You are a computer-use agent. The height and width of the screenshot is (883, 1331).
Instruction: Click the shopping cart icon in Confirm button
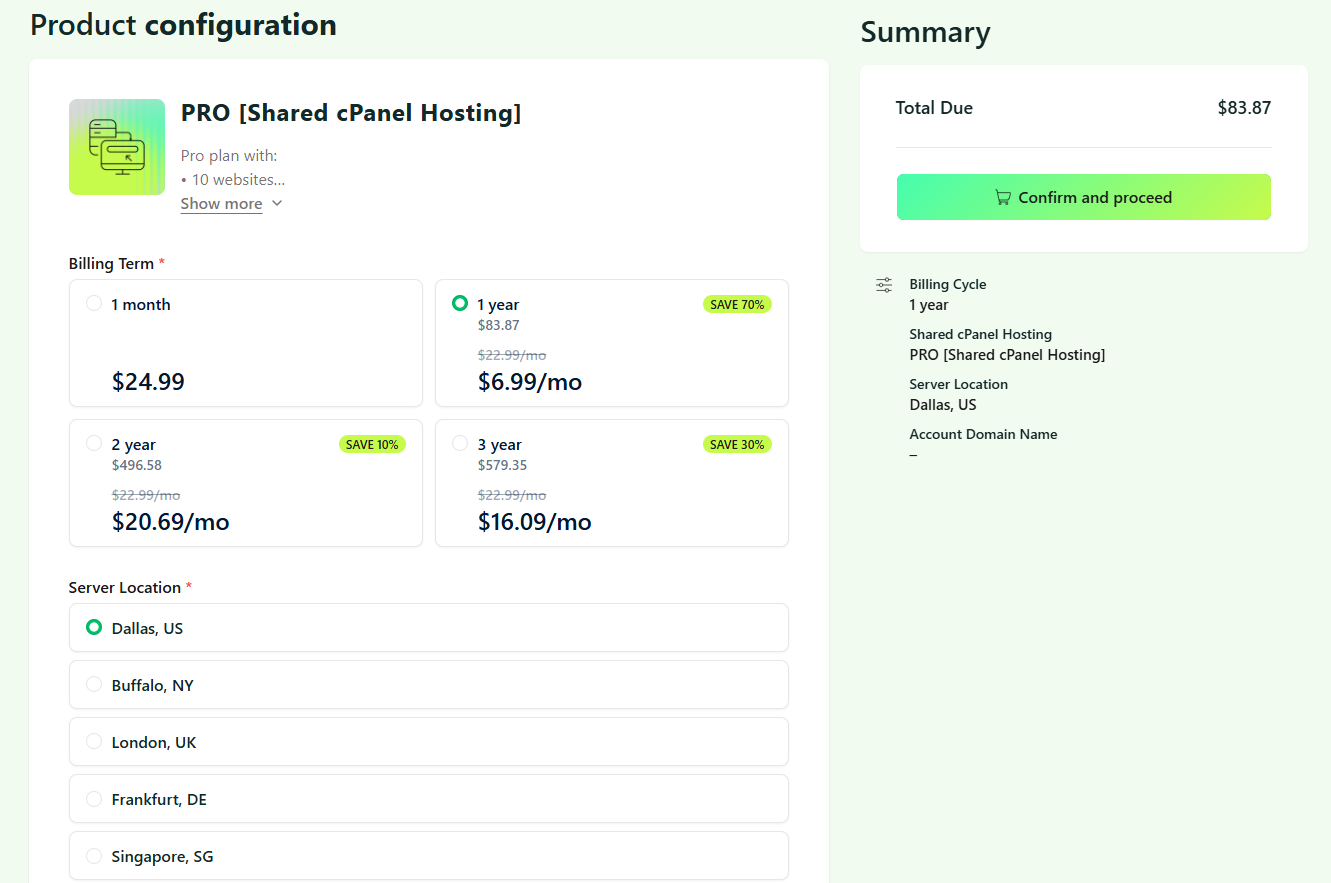tap(1003, 198)
